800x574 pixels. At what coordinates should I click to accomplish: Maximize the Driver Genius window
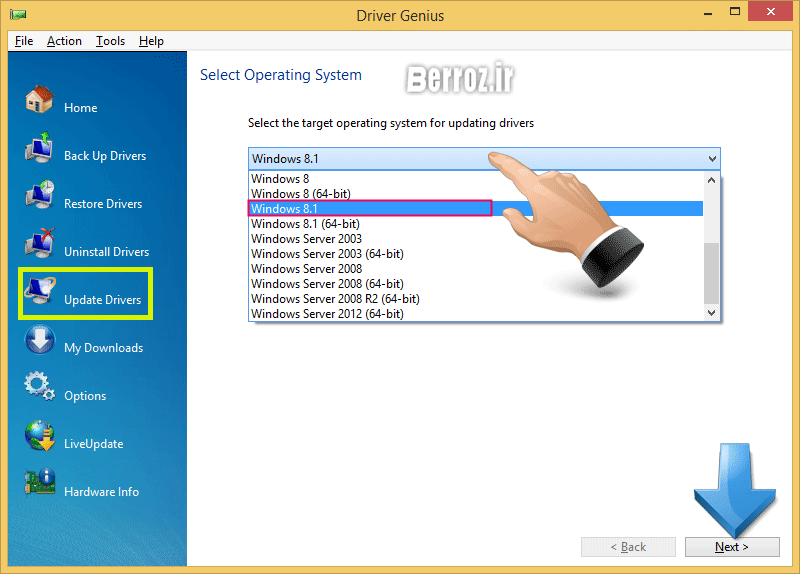[x=735, y=12]
